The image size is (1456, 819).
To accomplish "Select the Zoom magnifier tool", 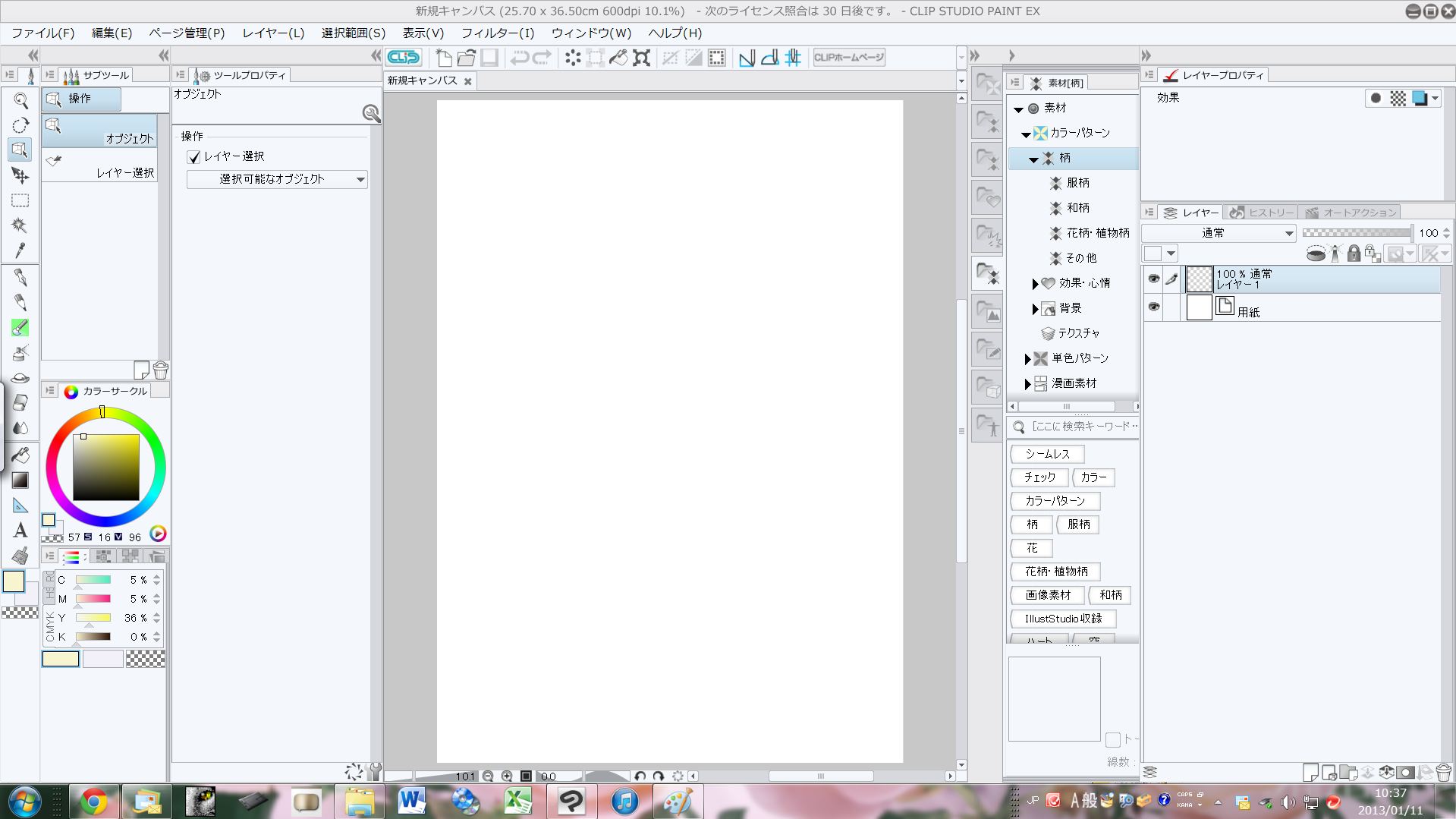I will (20, 101).
